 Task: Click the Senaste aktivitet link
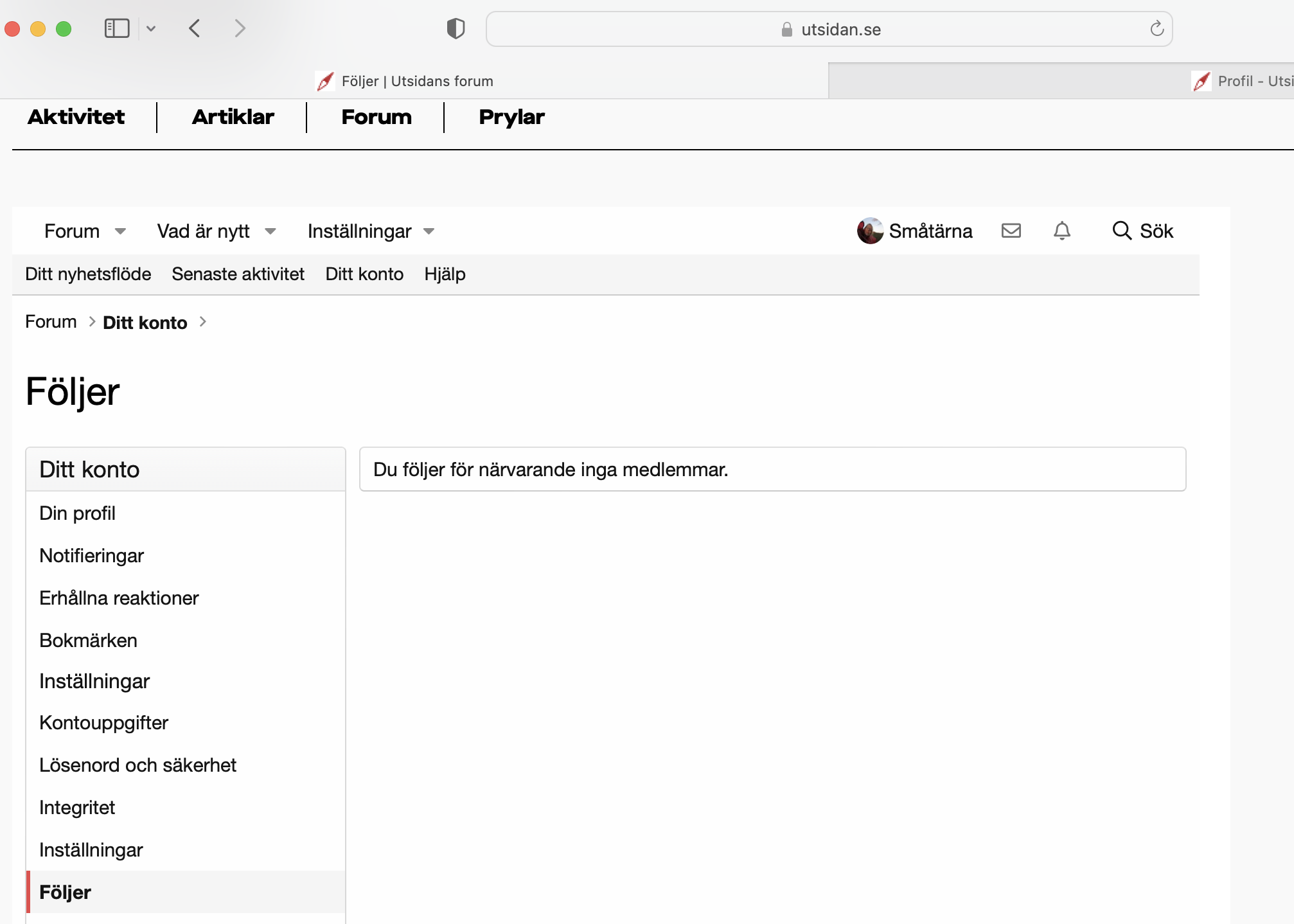pos(238,274)
